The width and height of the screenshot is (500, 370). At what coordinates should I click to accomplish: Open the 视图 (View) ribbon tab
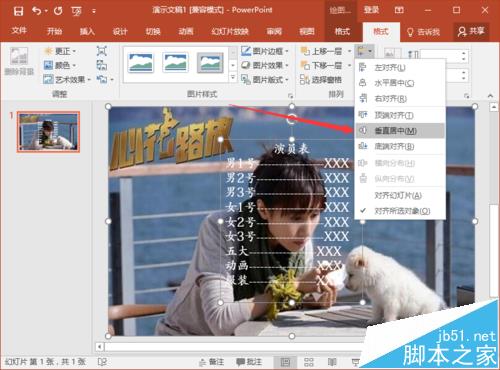(307, 32)
